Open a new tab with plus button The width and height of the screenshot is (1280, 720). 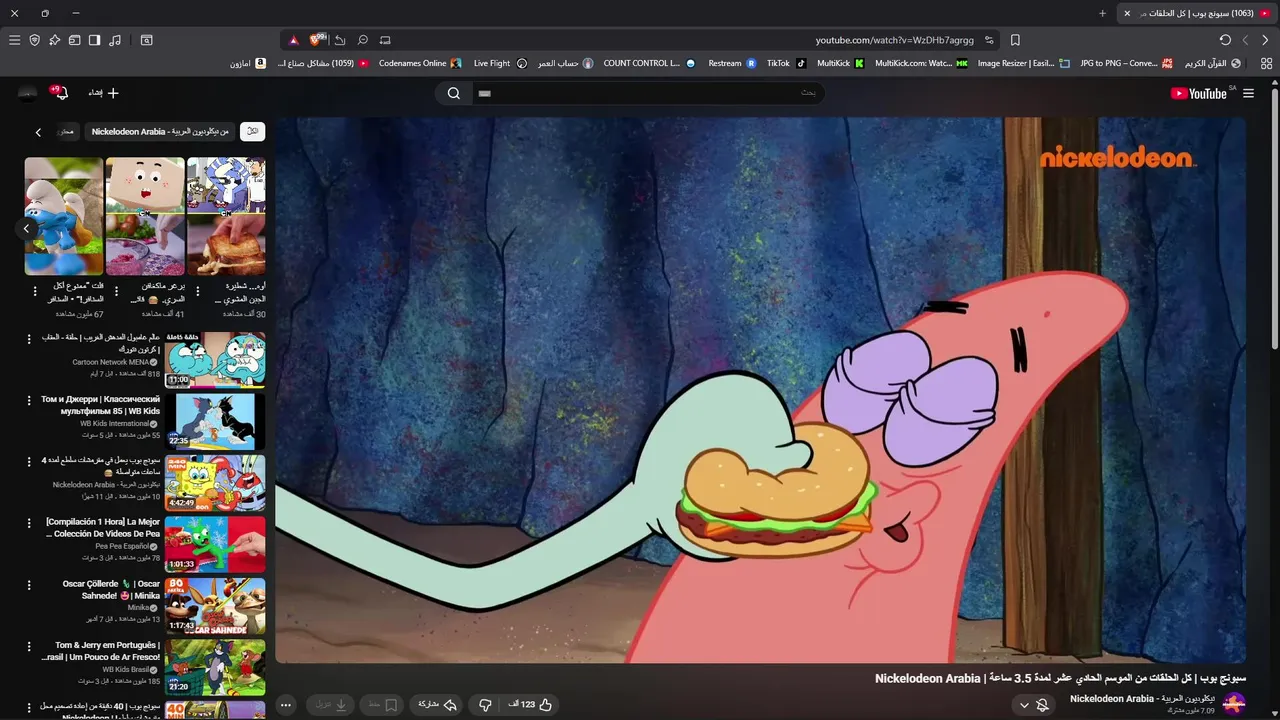[x=1103, y=13]
